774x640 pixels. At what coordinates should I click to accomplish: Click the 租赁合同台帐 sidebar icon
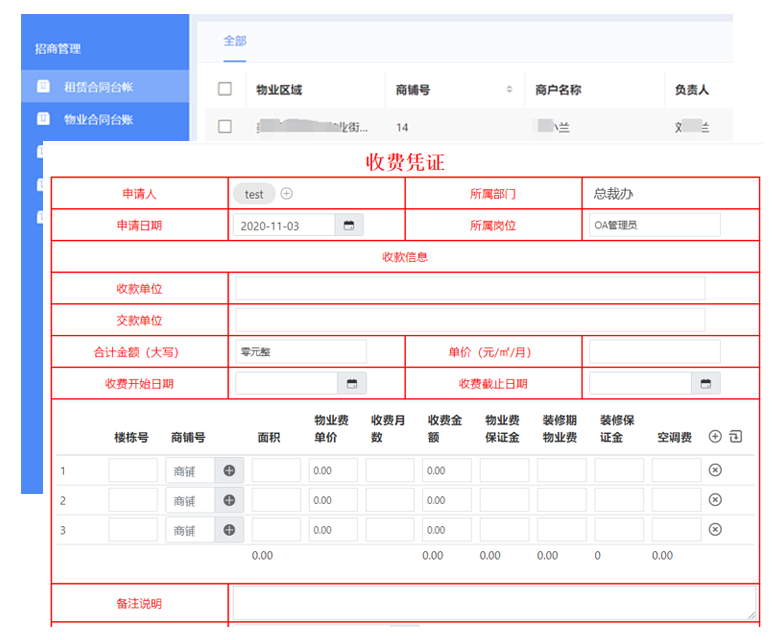click(43, 87)
